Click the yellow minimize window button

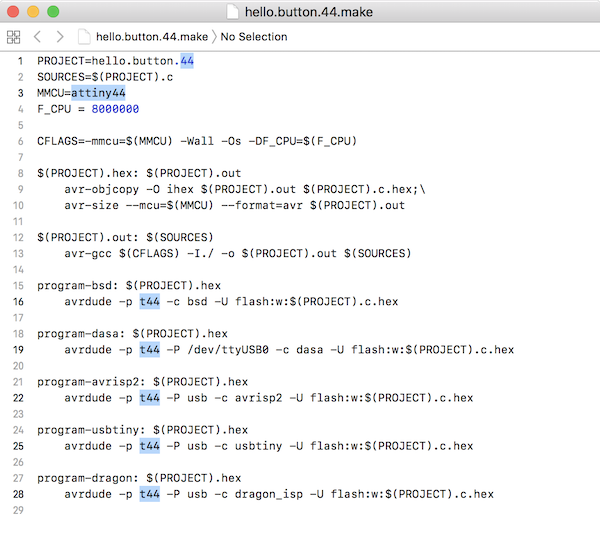click(33, 11)
